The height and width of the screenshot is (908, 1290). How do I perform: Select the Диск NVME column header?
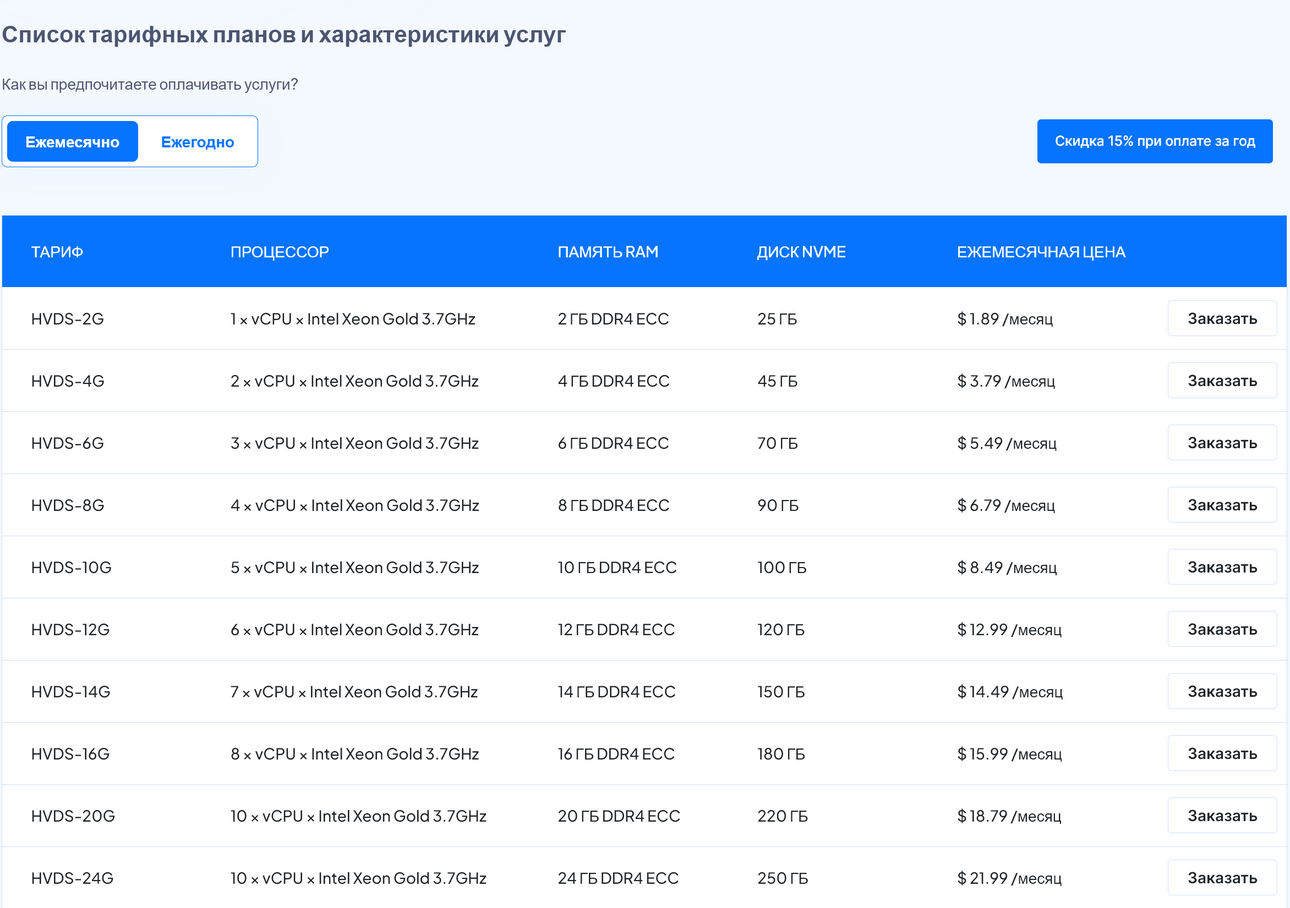(801, 252)
